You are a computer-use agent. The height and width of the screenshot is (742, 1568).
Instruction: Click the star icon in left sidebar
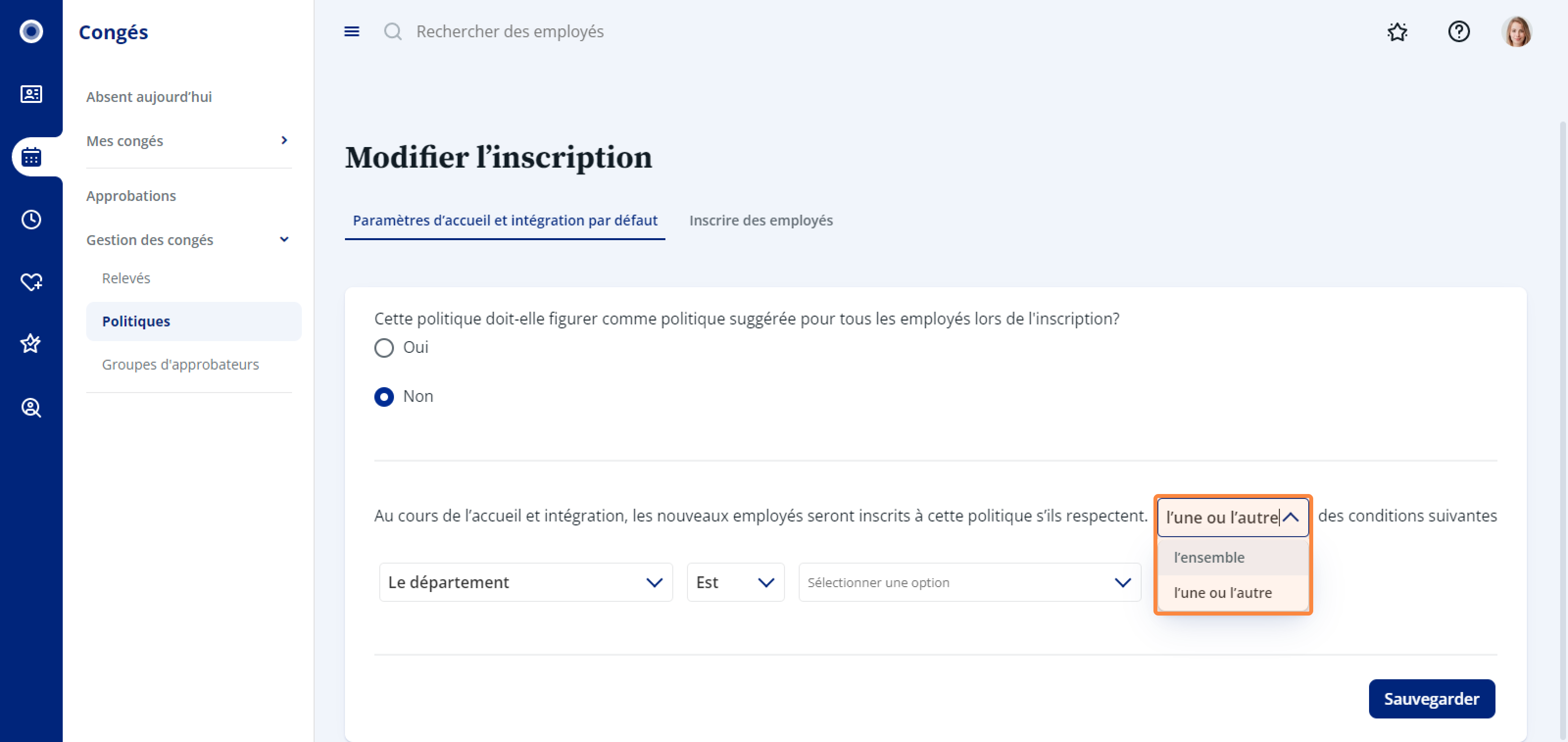coord(31,344)
